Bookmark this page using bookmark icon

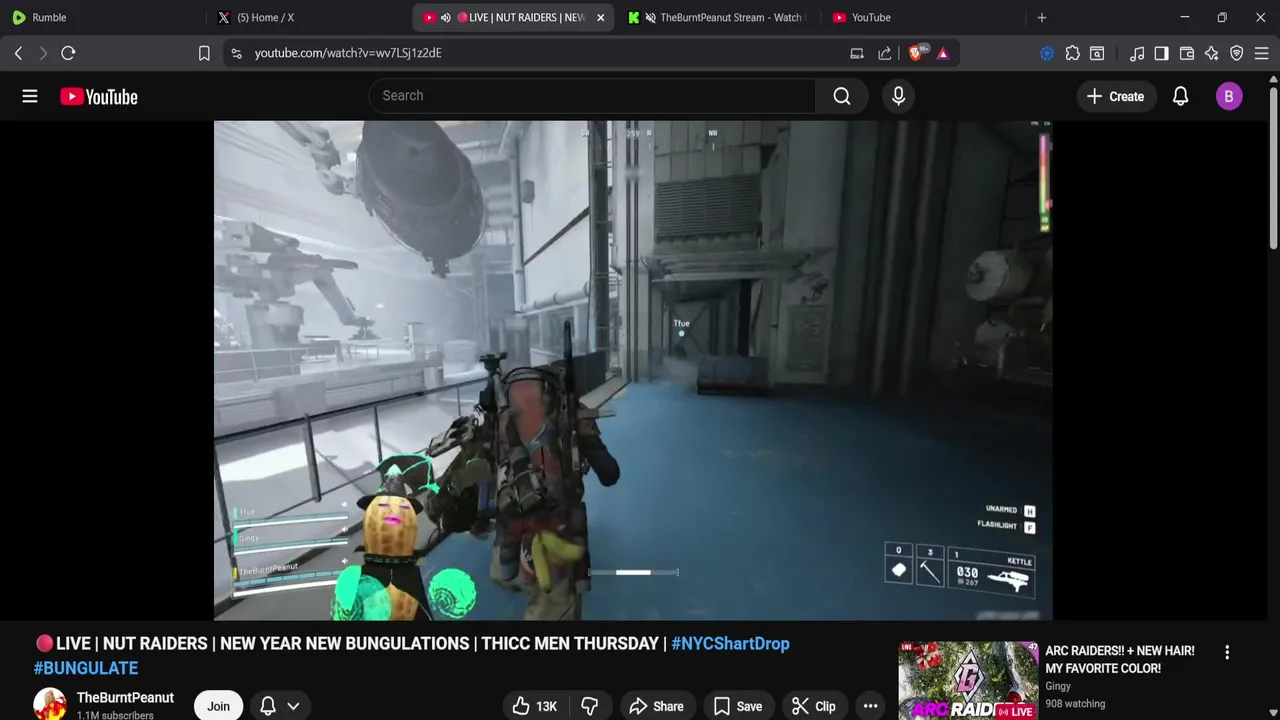[204, 53]
